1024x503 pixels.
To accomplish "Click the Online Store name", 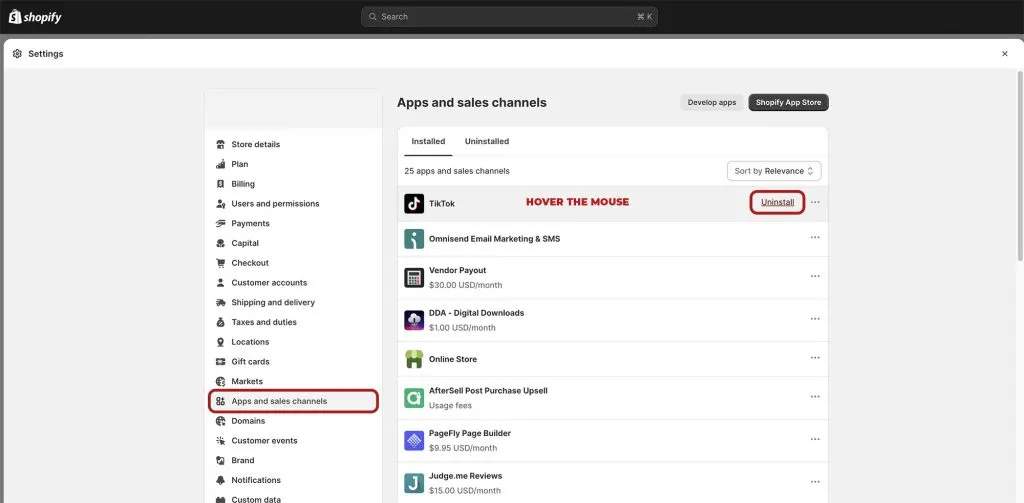I will [453, 359].
